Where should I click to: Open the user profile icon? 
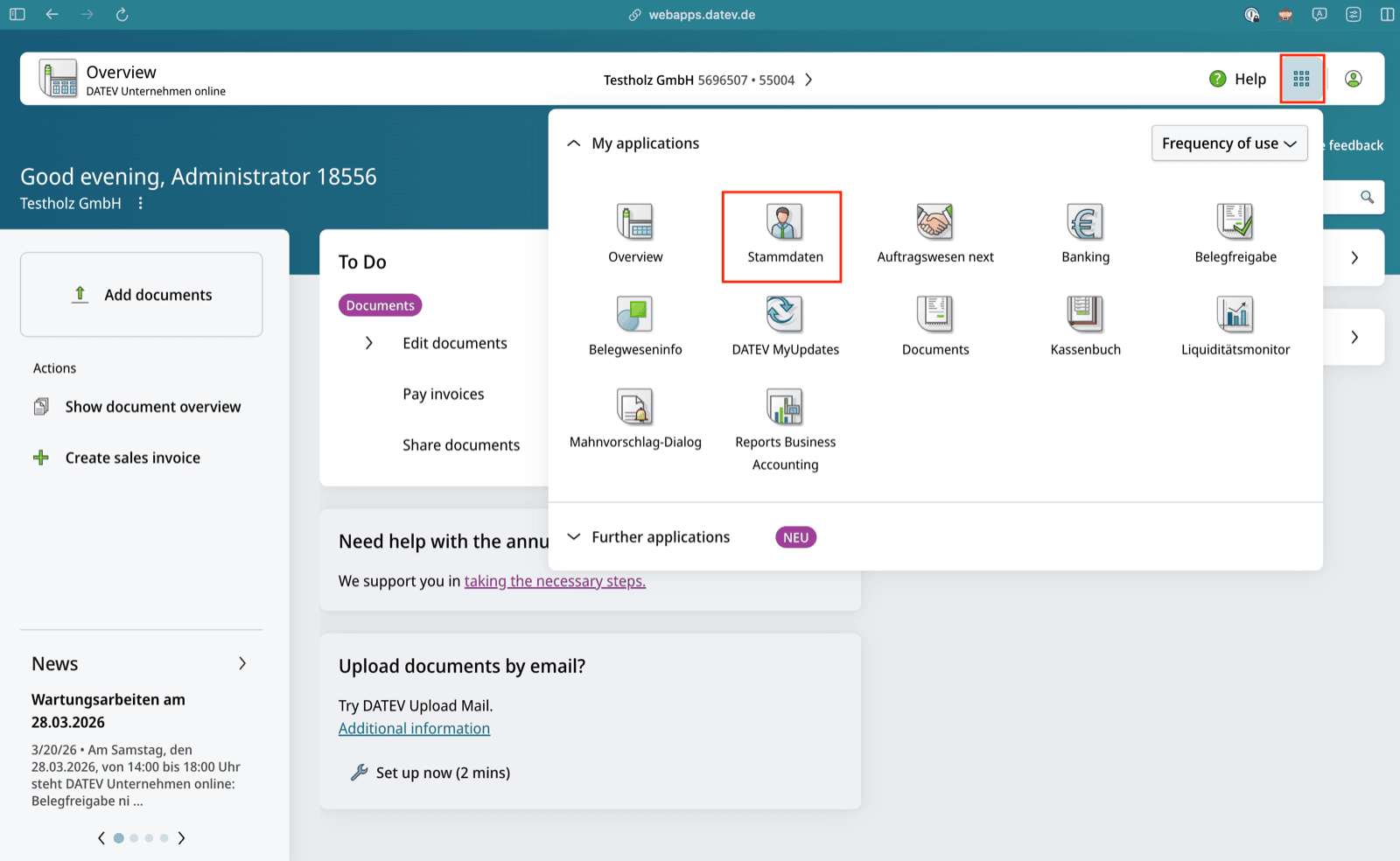tap(1353, 79)
